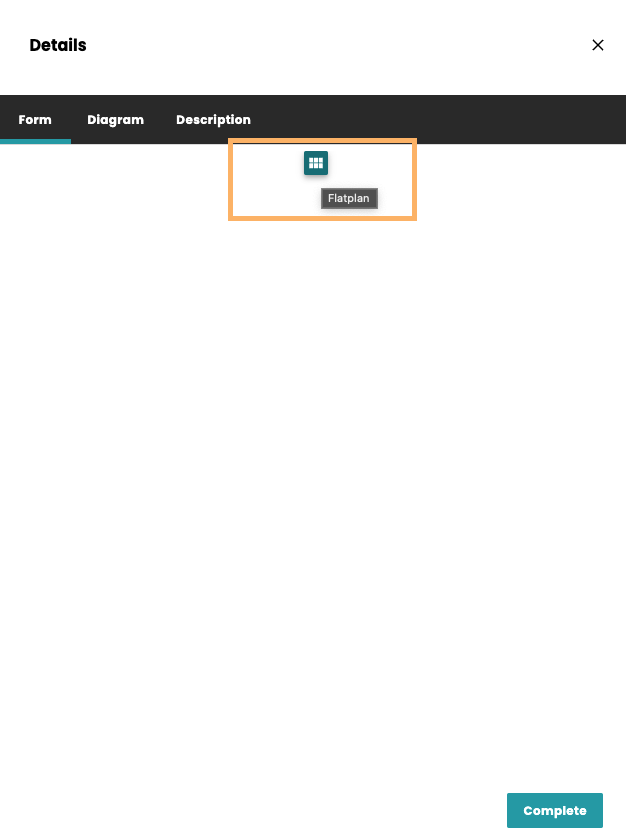The image size is (626, 840).
Task: Show the task Description
Action: coord(213,120)
